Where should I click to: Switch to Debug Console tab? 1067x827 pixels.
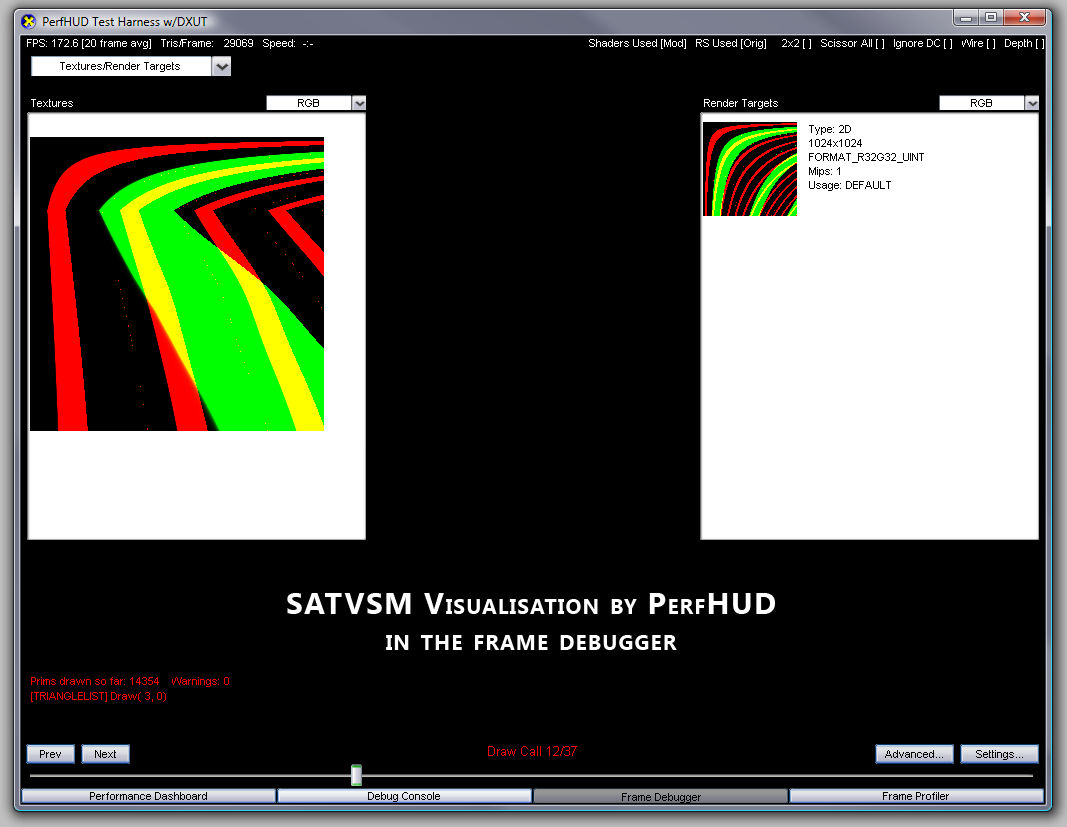click(x=404, y=796)
